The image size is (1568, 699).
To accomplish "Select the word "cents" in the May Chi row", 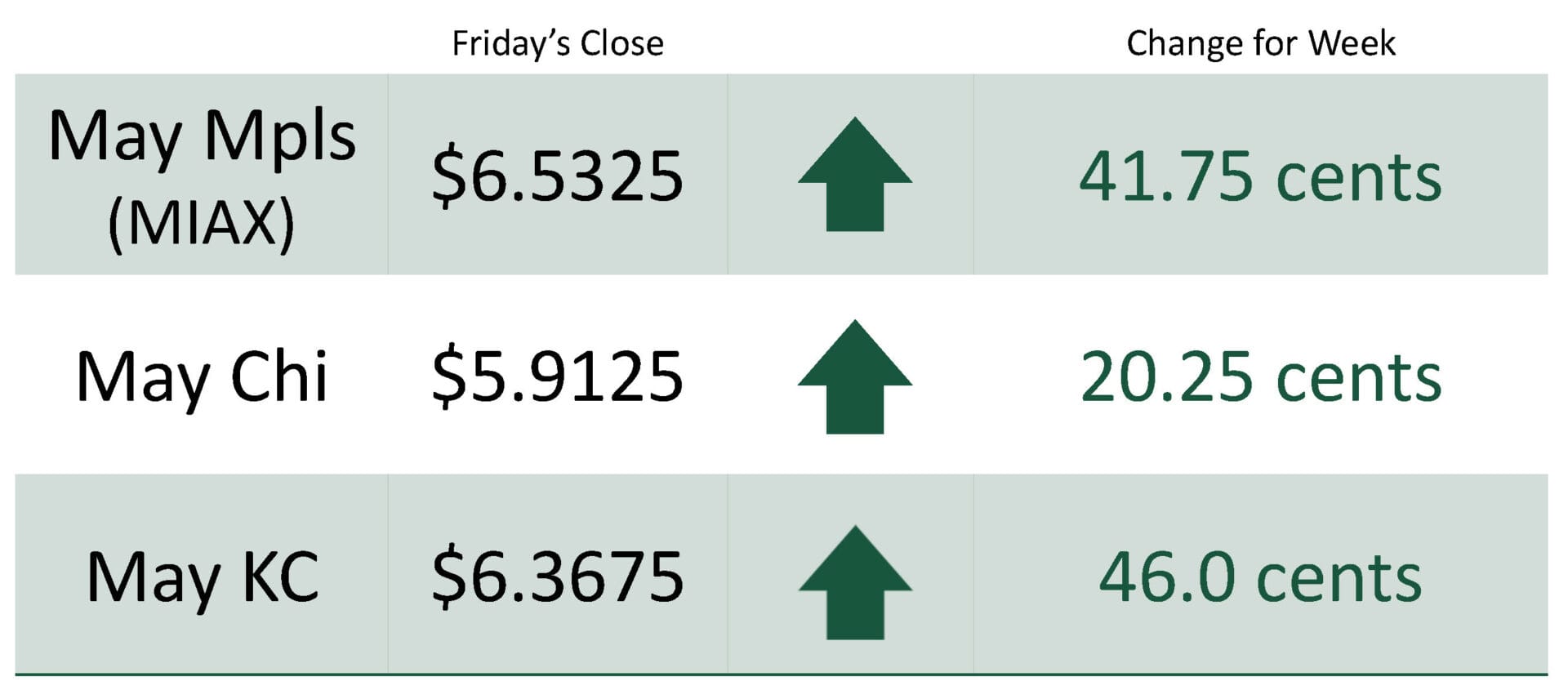I will point(1358,379).
